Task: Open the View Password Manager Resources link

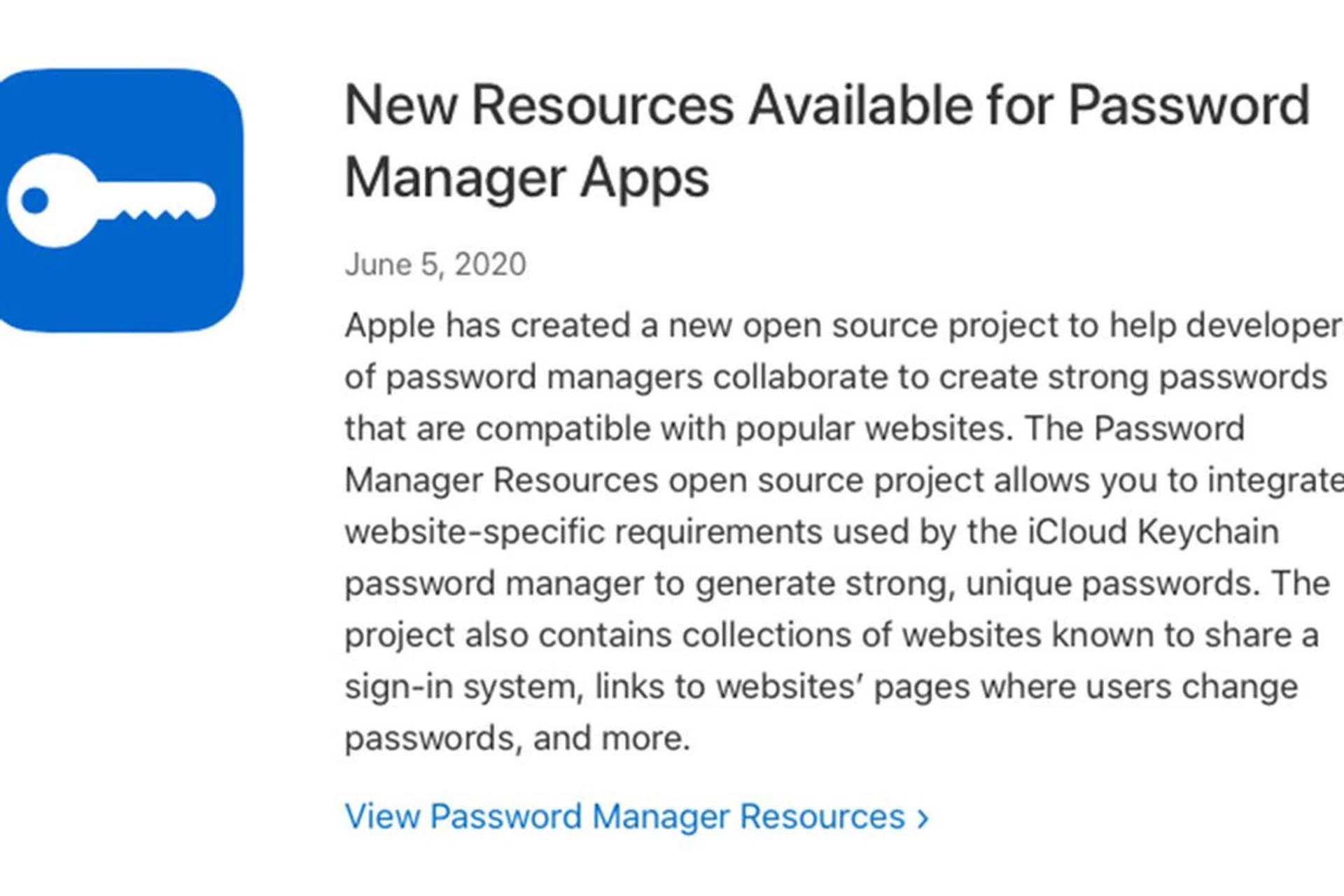Action: coord(624,817)
